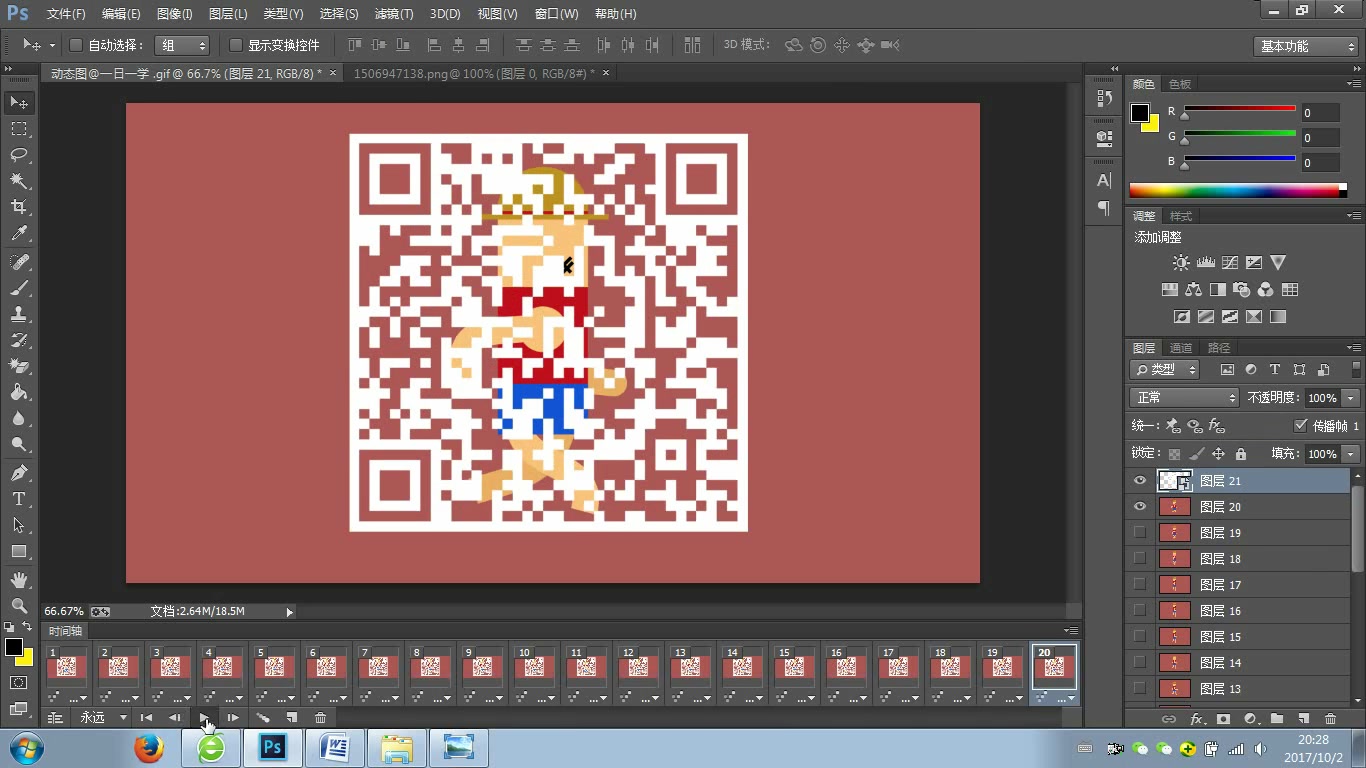Open the layer filter 类型 dropdown
This screenshot has height=768, width=1366.
(x=1165, y=370)
